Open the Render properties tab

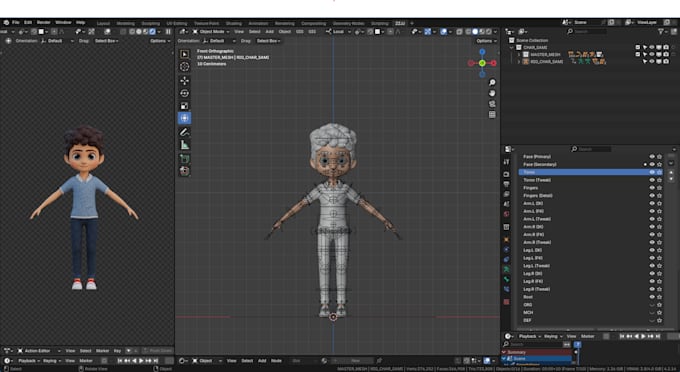506,174
